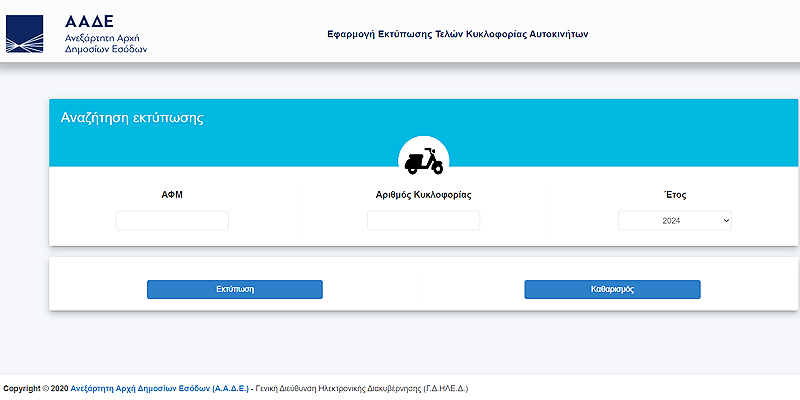The width and height of the screenshot is (800, 400).
Task: Click the chevron arrow of the year selector
Action: [x=726, y=220]
